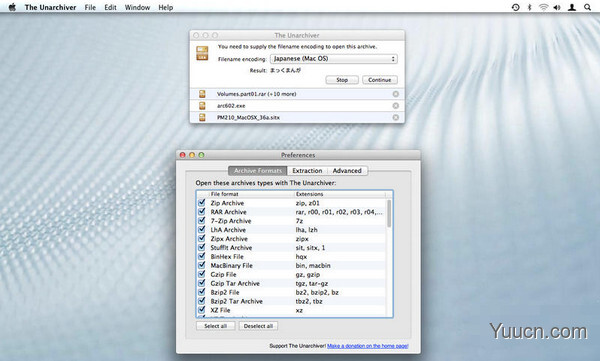Cancel extraction of Volumes.part01.rar
Screen dimensions: 600x361
click(x=396, y=94)
